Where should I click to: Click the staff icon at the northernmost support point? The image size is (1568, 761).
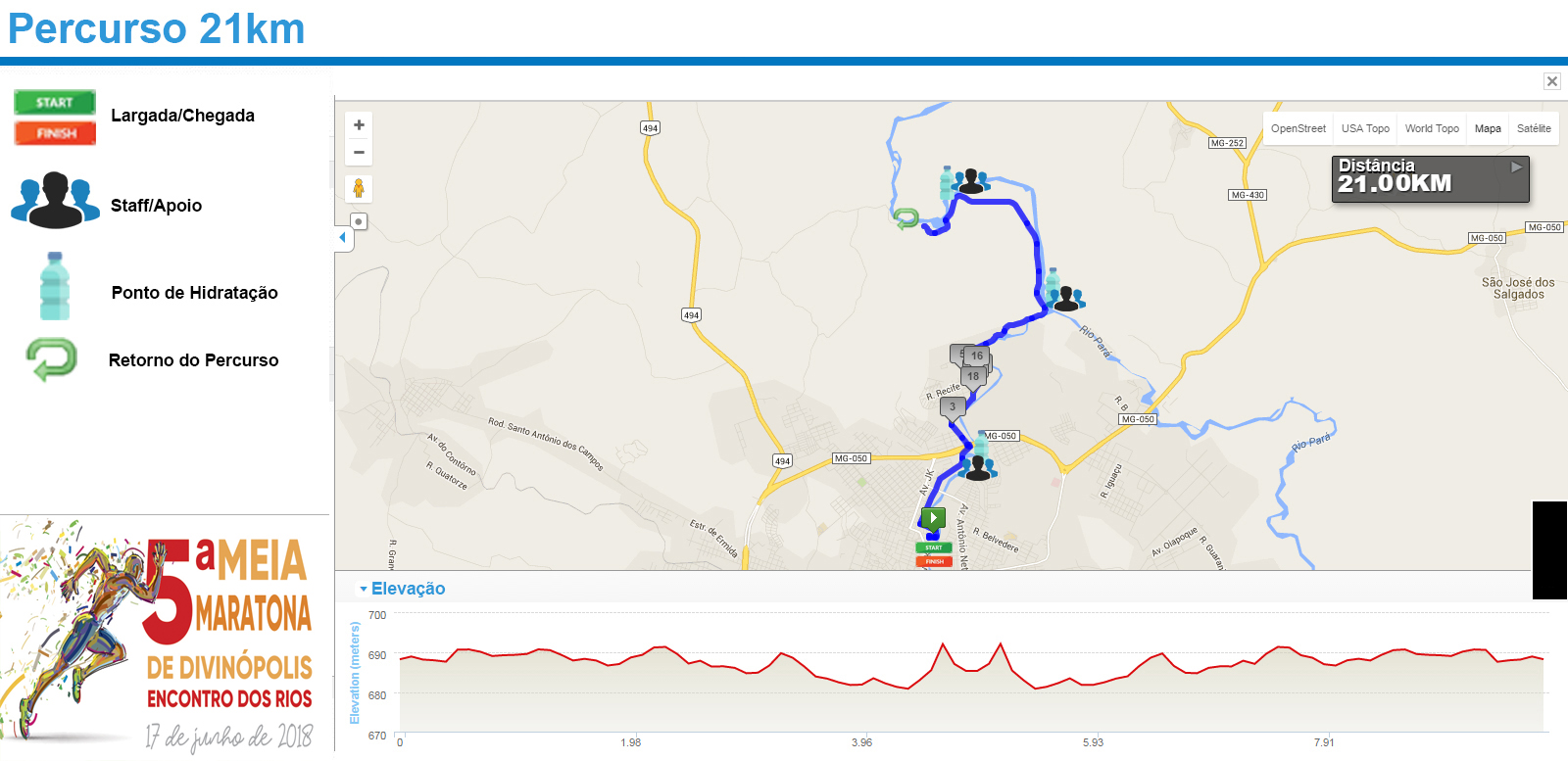pyautogui.click(x=971, y=181)
